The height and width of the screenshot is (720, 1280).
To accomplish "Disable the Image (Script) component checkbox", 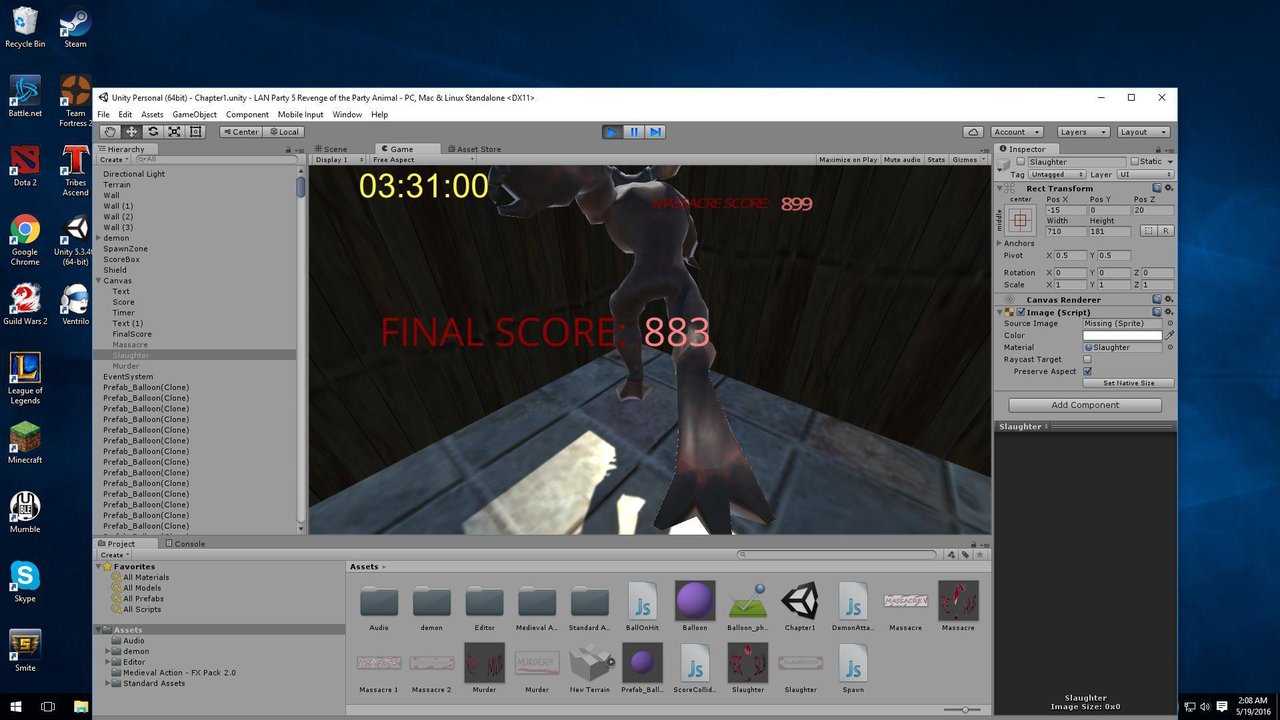I will tap(1021, 312).
